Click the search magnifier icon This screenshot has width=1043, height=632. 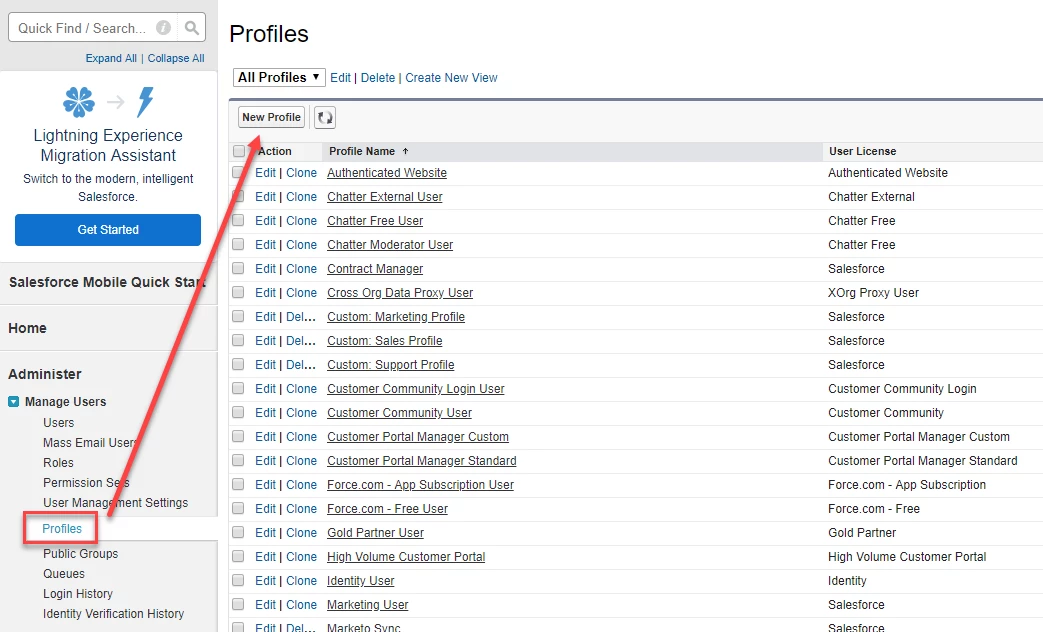point(192,28)
